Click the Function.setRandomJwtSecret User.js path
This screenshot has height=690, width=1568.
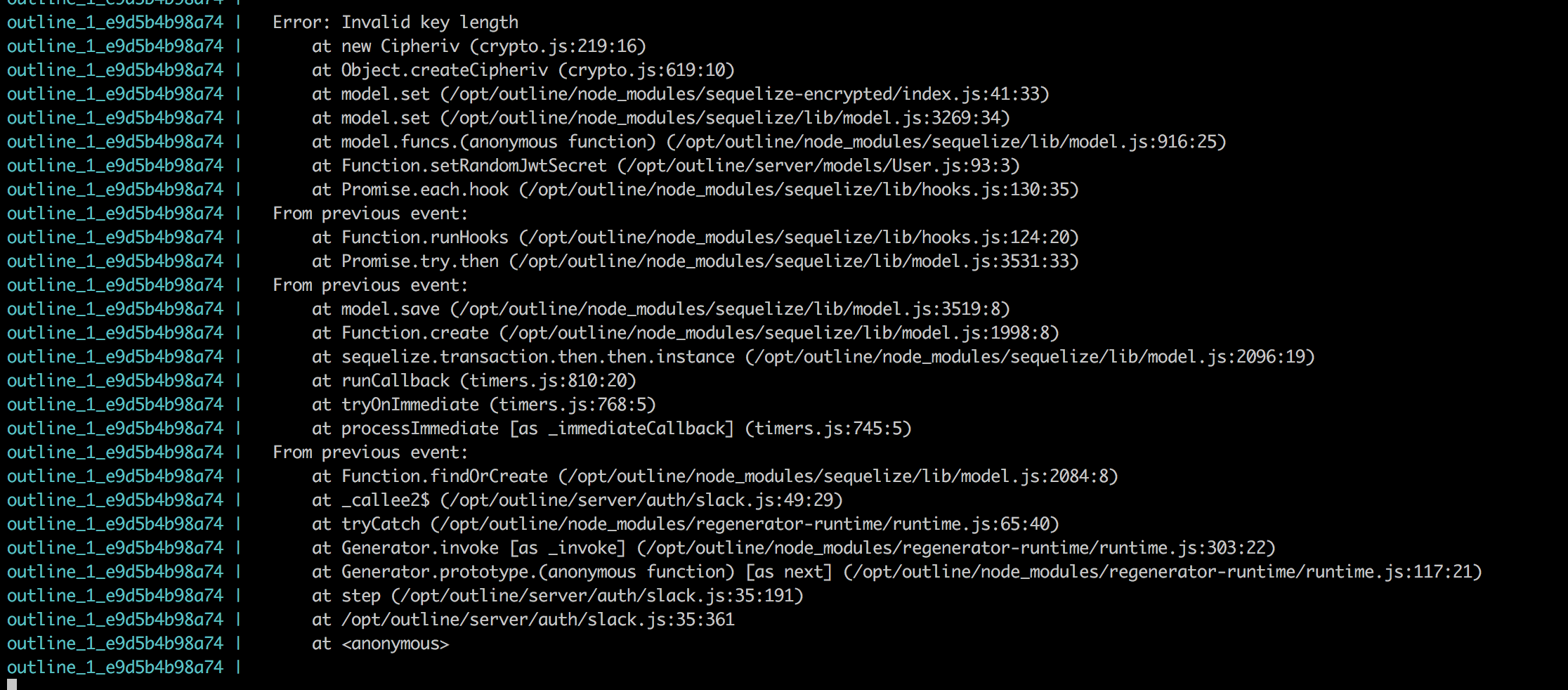click(x=818, y=166)
